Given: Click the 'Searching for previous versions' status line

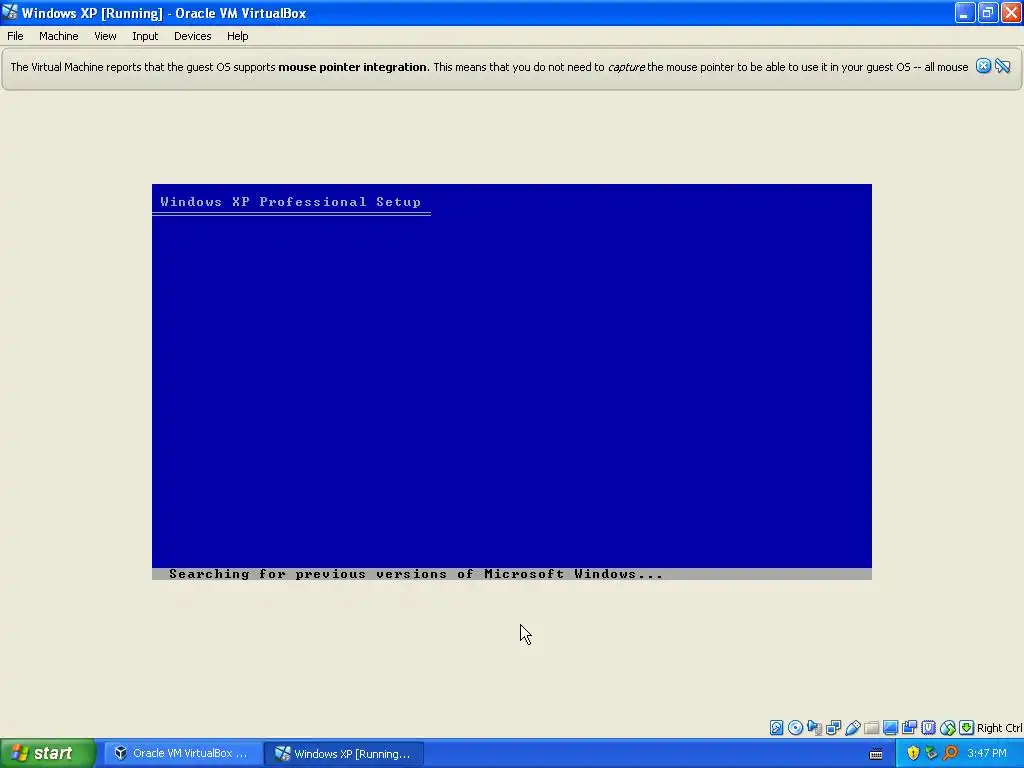Looking at the screenshot, I should [x=415, y=574].
